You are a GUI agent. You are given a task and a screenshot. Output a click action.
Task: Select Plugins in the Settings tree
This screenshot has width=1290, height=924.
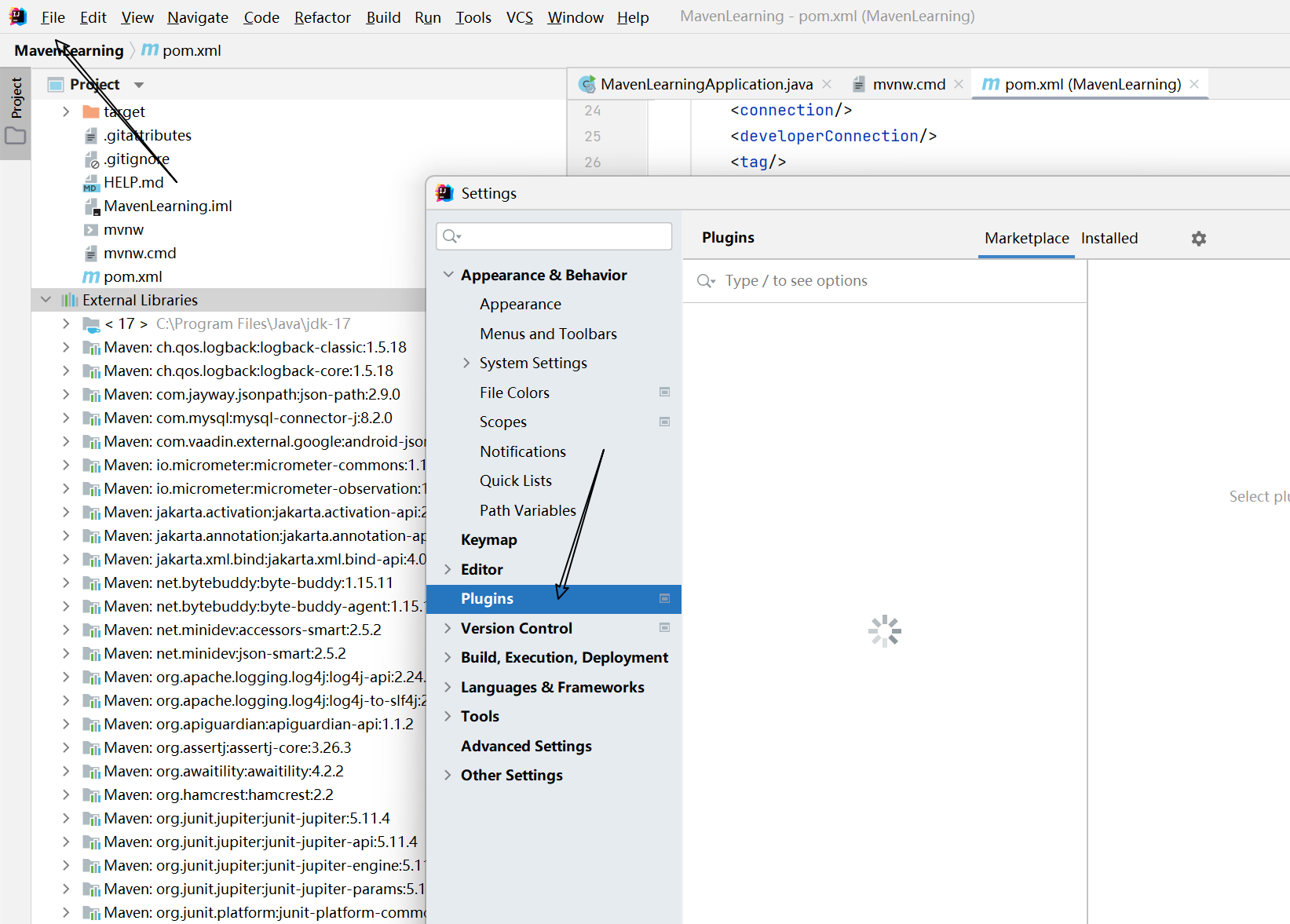(x=554, y=598)
